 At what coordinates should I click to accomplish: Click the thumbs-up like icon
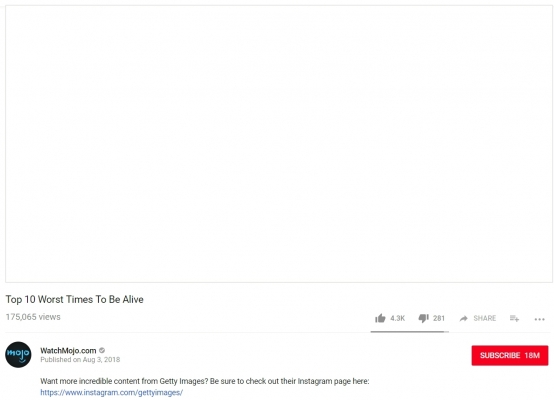[x=380, y=318]
